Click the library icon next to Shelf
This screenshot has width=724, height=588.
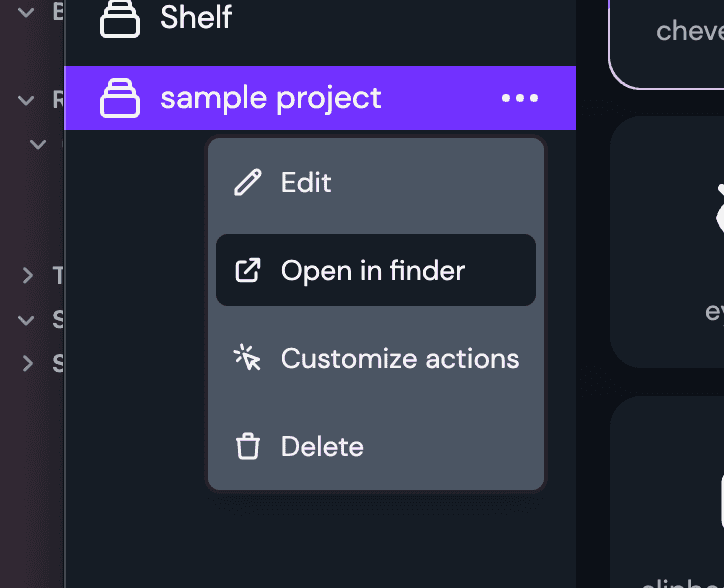(x=120, y=18)
